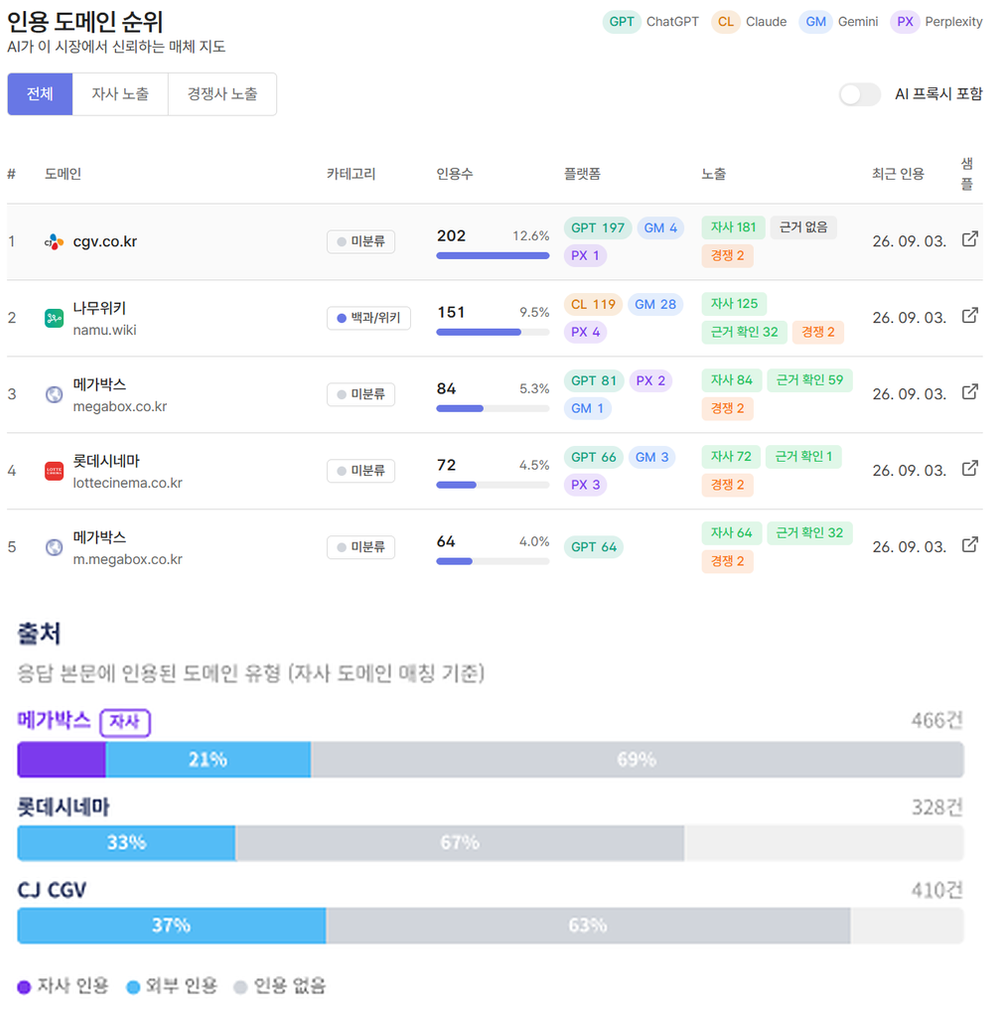Image resolution: width=993 pixels, height=1024 pixels.
Task: Open sample link for megabox.co.kr row
Action: [969, 392]
